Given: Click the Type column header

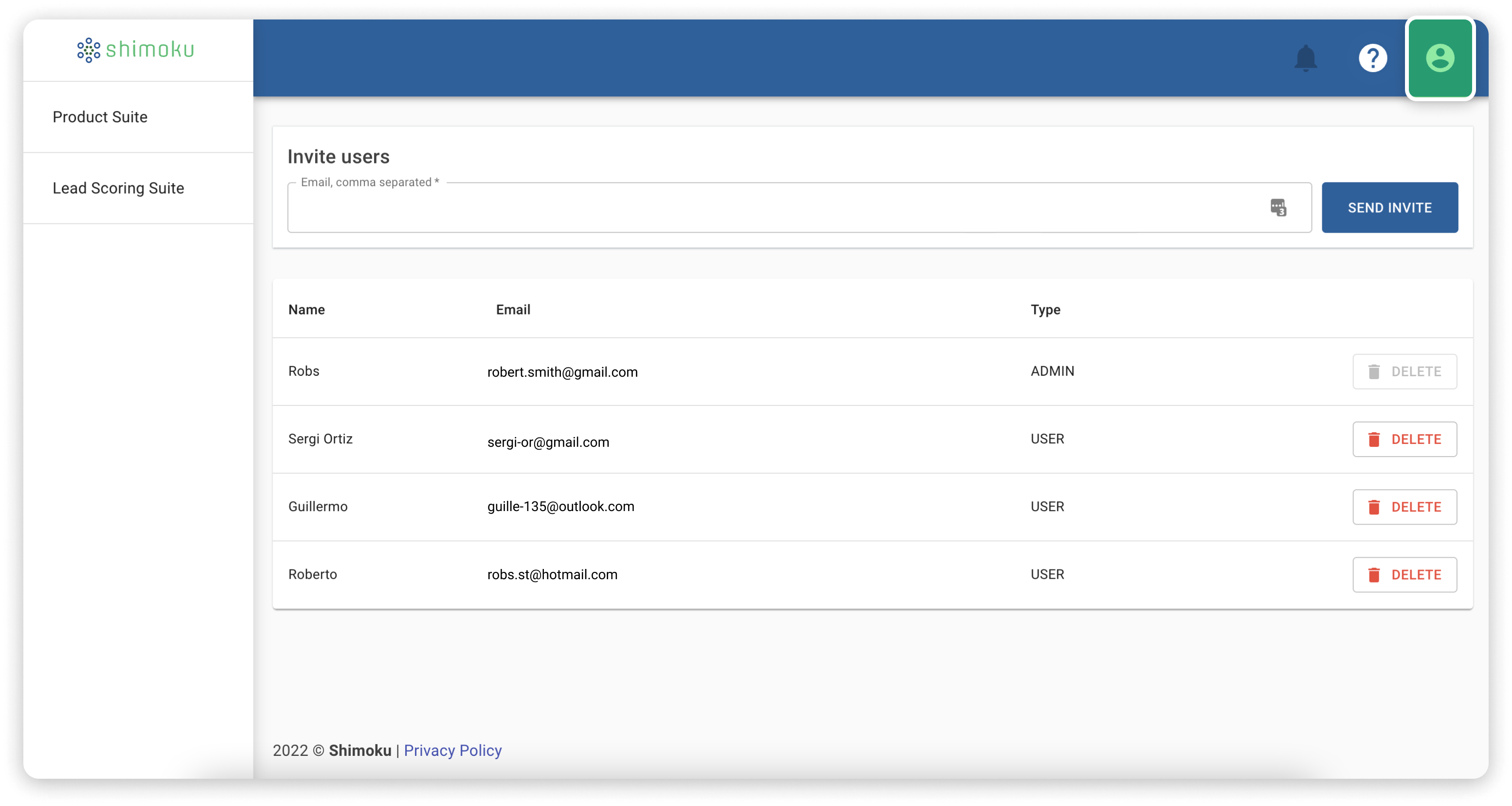Looking at the screenshot, I should [1045, 310].
